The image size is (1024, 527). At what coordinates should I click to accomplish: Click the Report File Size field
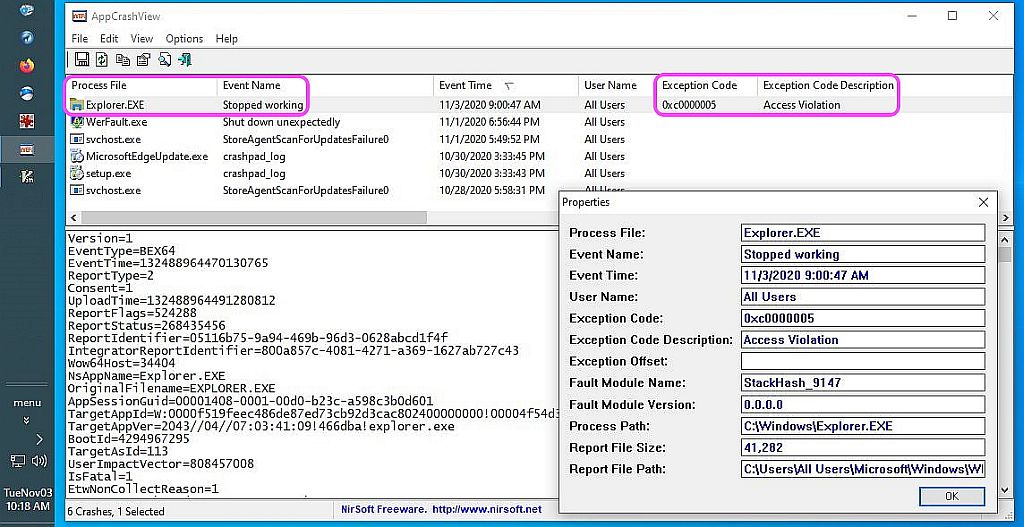pyautogui.click(x=863, y=447)
